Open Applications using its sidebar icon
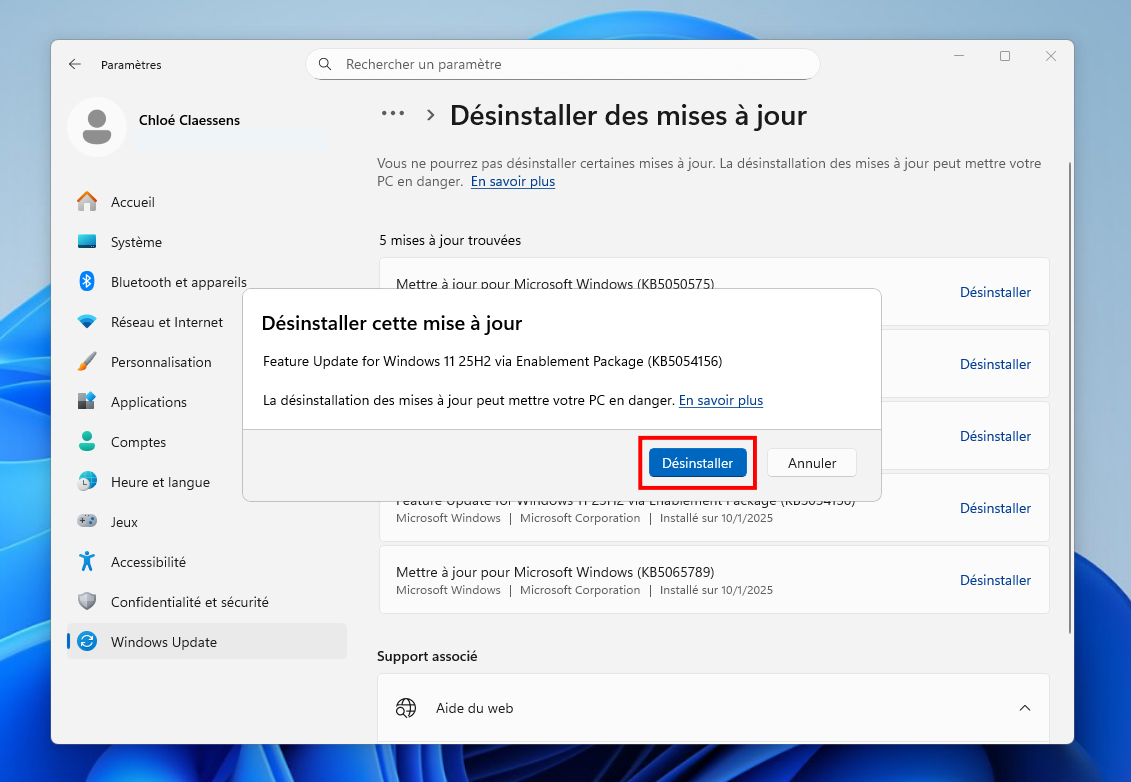Image resolution: width=1131 pixels, height=782 pixels. coord(88,402)
